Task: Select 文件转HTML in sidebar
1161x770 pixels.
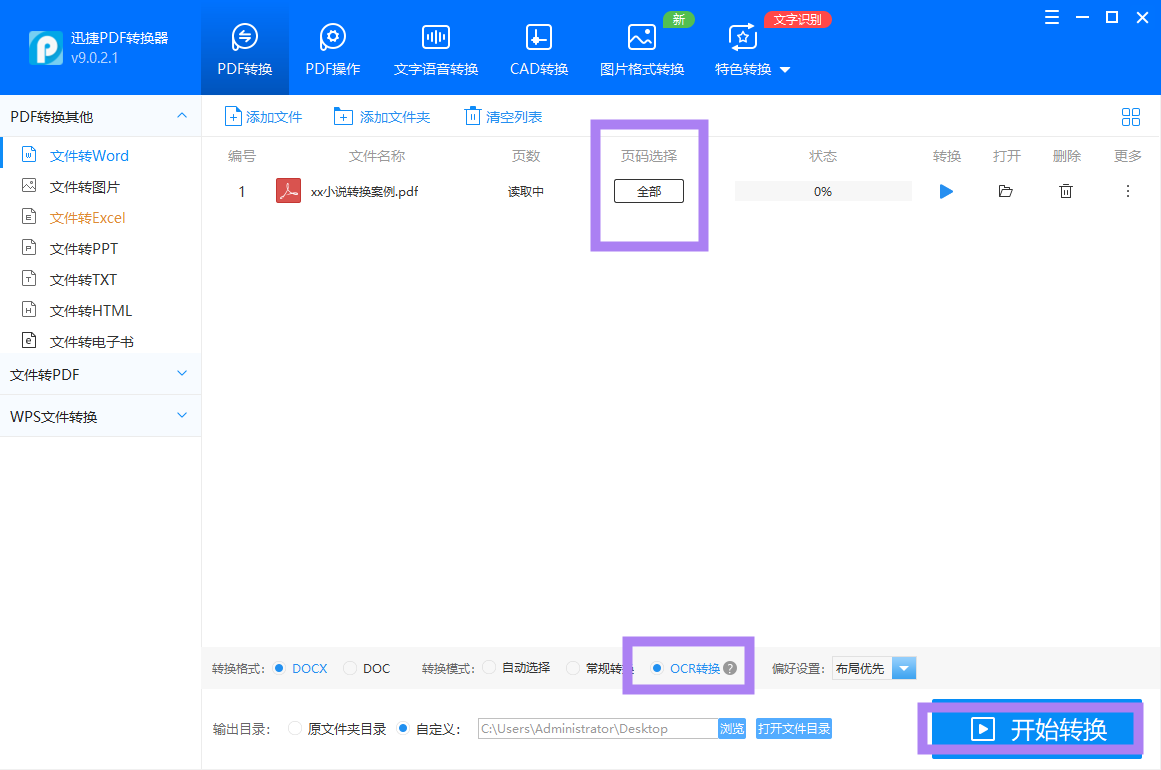Action: 90,311
